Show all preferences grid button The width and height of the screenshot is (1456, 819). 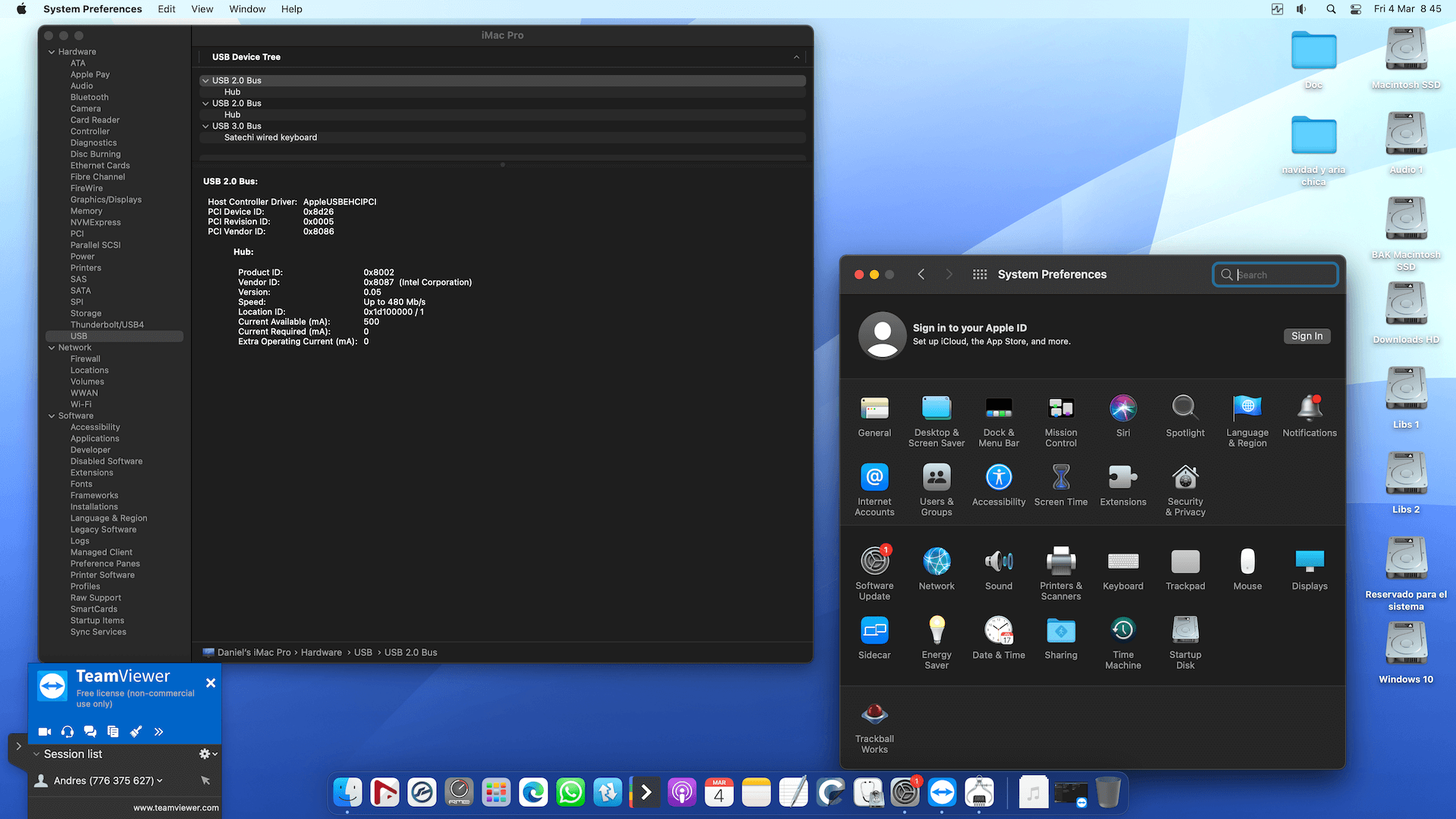point(980,275)
